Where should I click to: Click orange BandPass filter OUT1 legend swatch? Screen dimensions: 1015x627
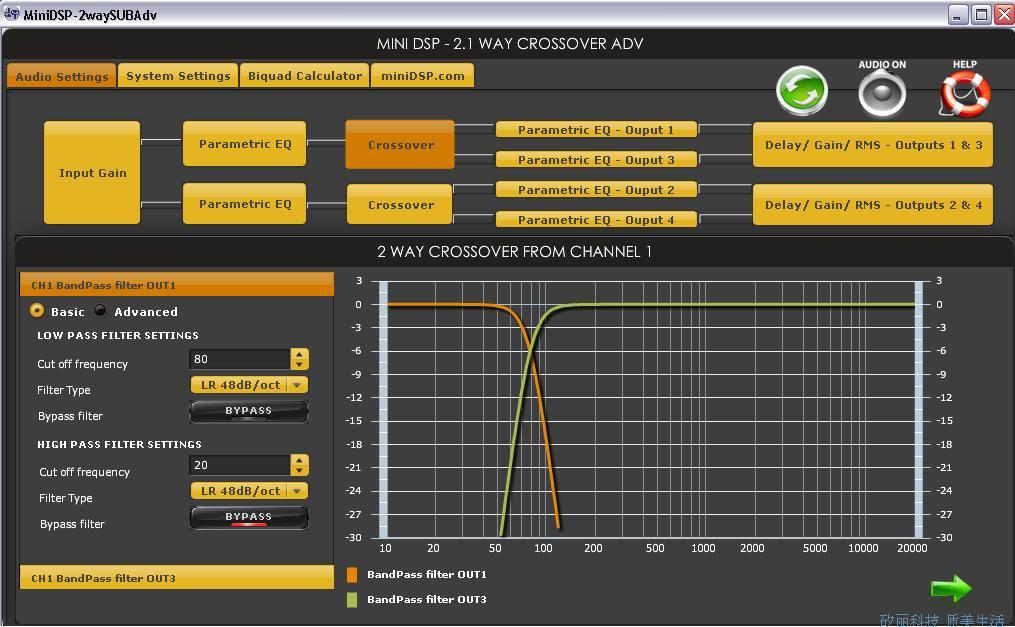pyautogui.click(x=352, y=575)
